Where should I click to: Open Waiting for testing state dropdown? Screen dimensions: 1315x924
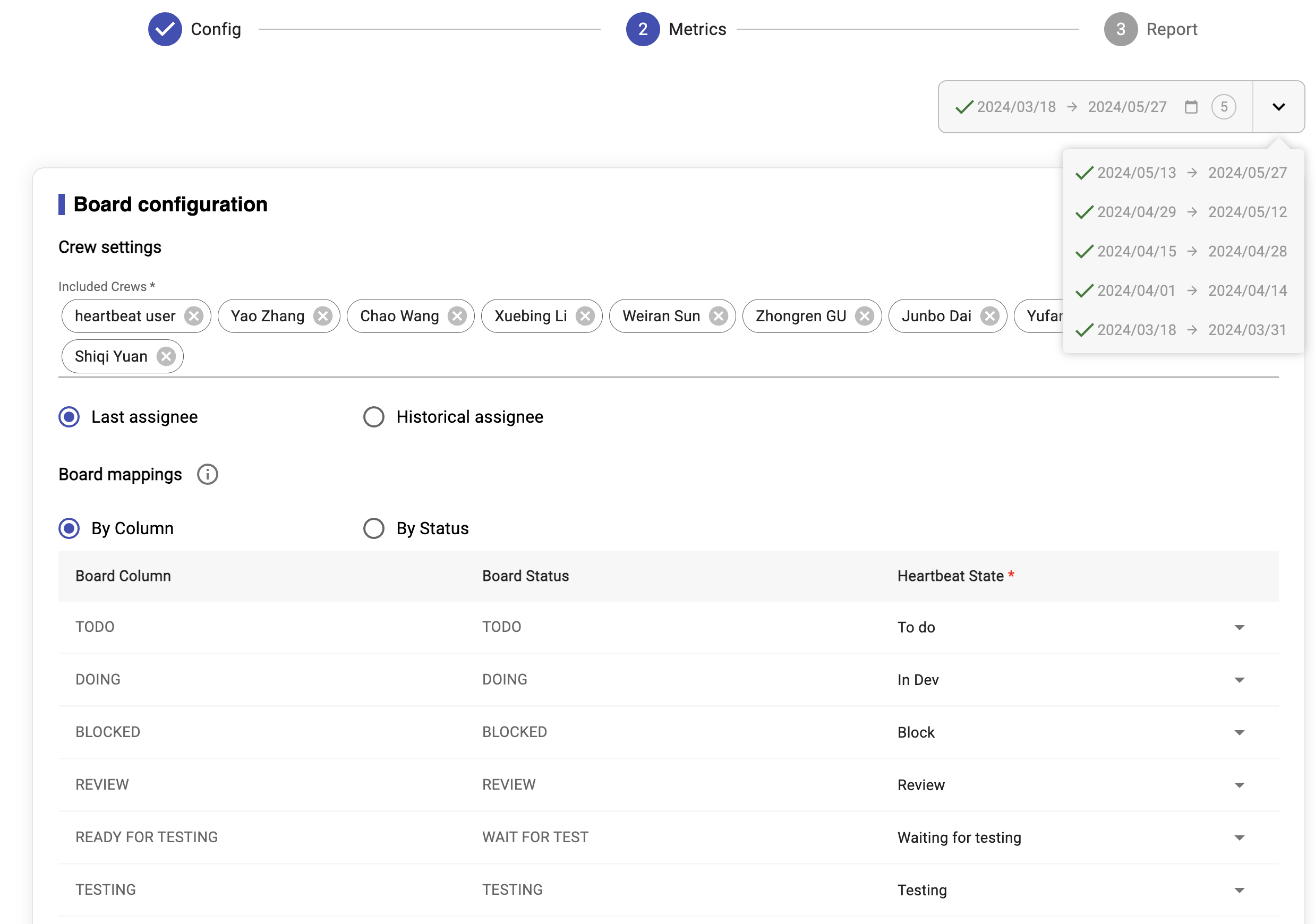1239,837
